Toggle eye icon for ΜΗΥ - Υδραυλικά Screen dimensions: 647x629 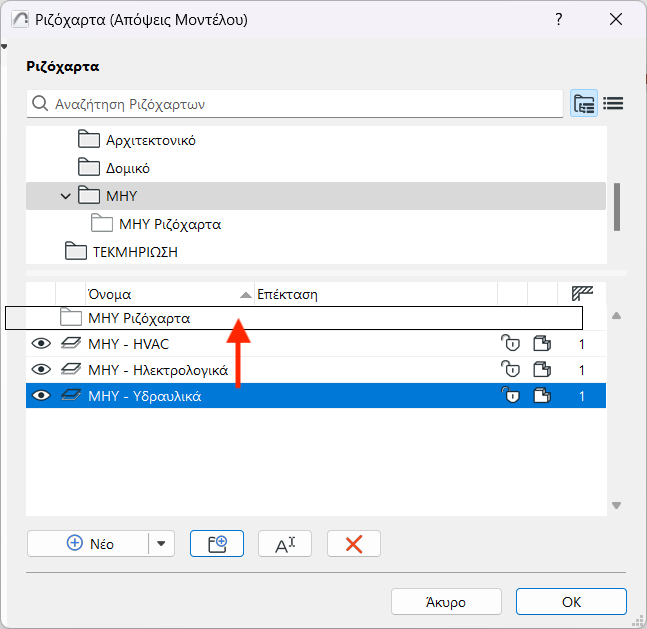click(41, 396)
